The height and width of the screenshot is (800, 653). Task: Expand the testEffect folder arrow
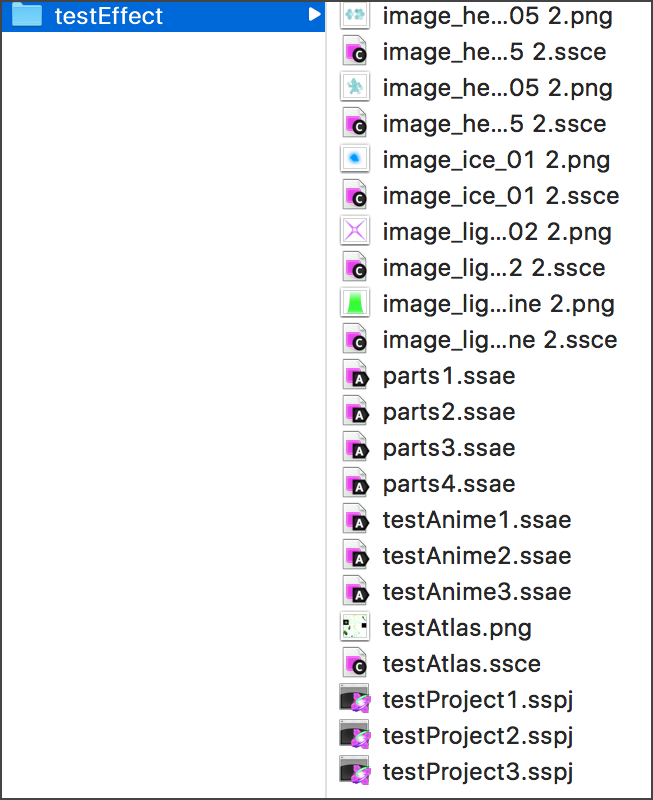point(314,15)
